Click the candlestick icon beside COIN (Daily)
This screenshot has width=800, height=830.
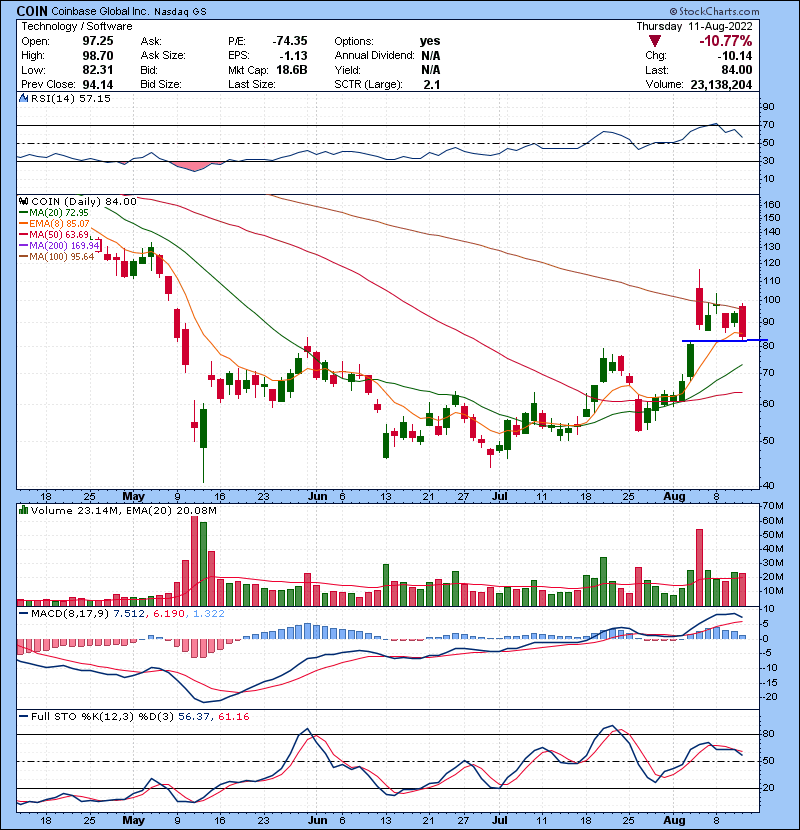[23, 202]
